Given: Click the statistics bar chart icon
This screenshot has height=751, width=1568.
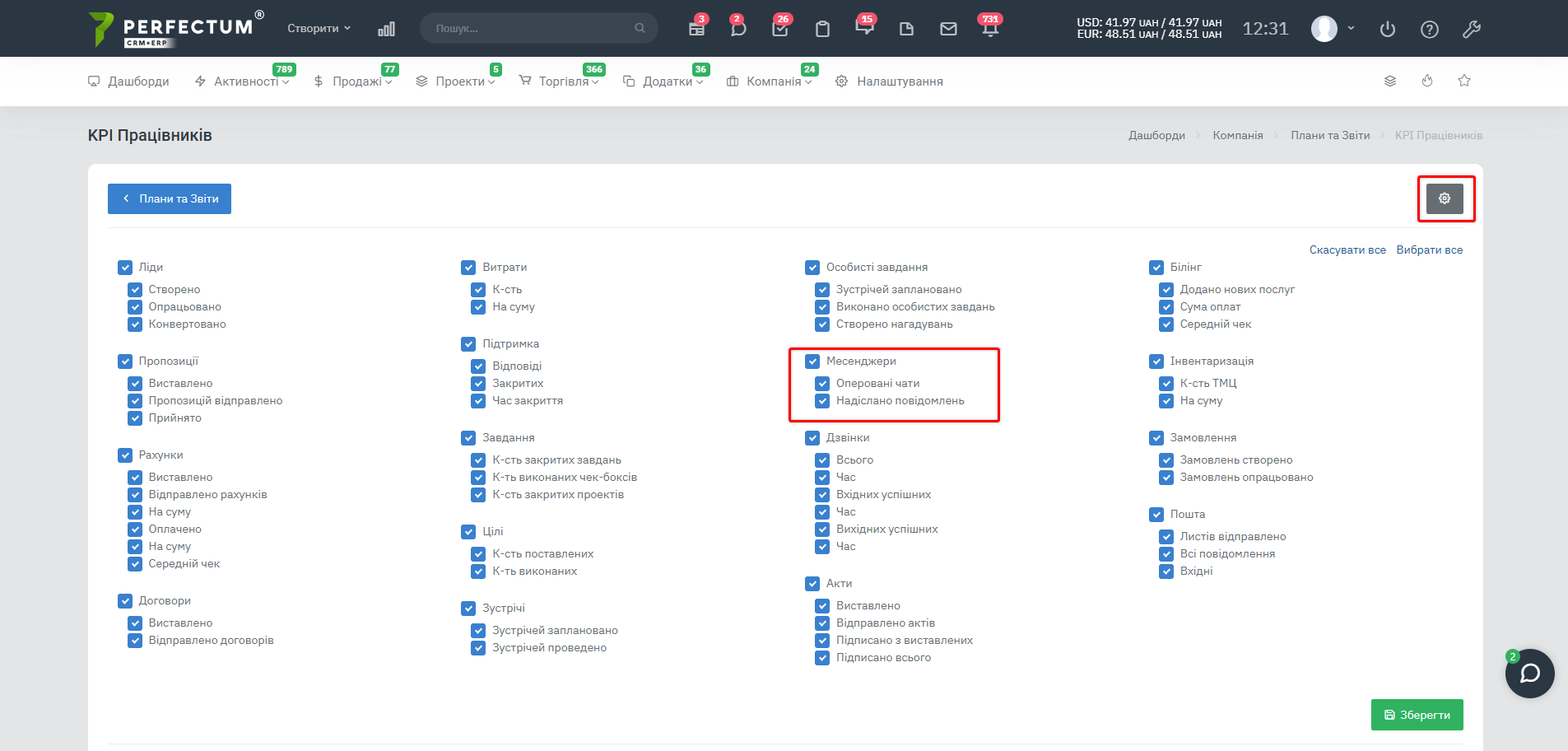Looking at the screenshot, I should coord(386,29).
